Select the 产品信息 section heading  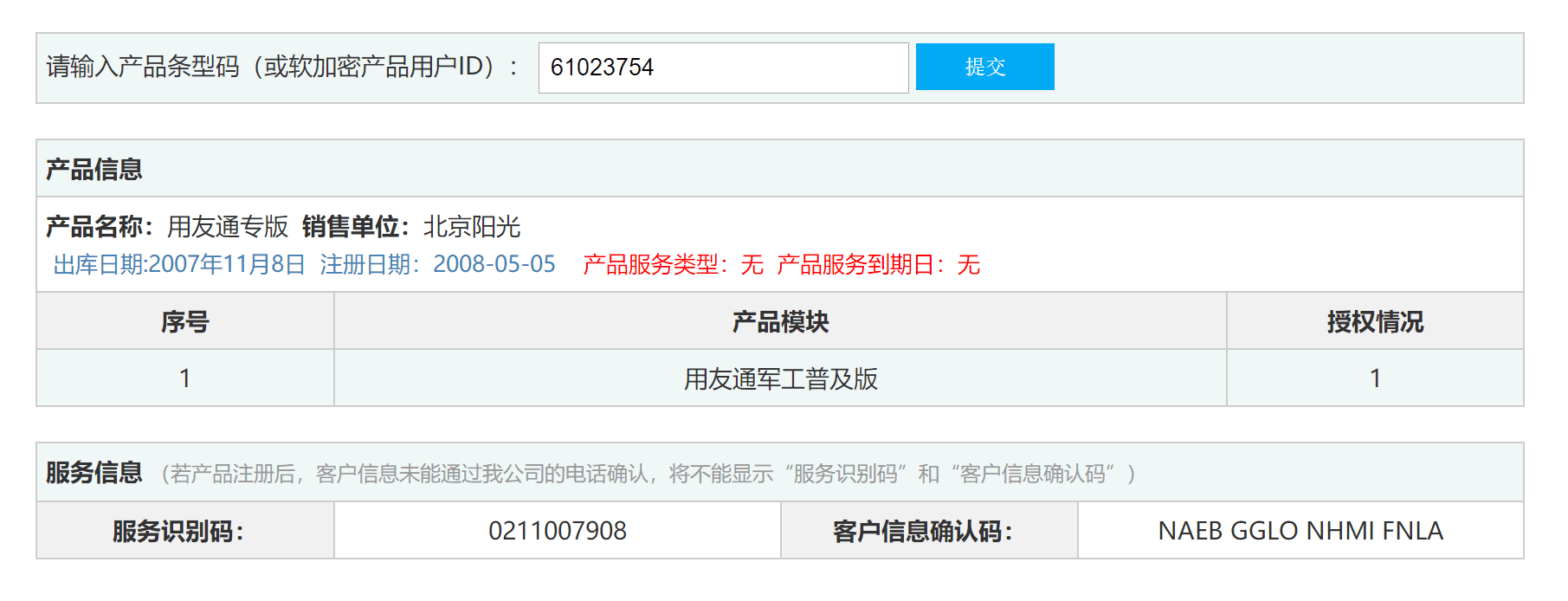coord(94,169)
